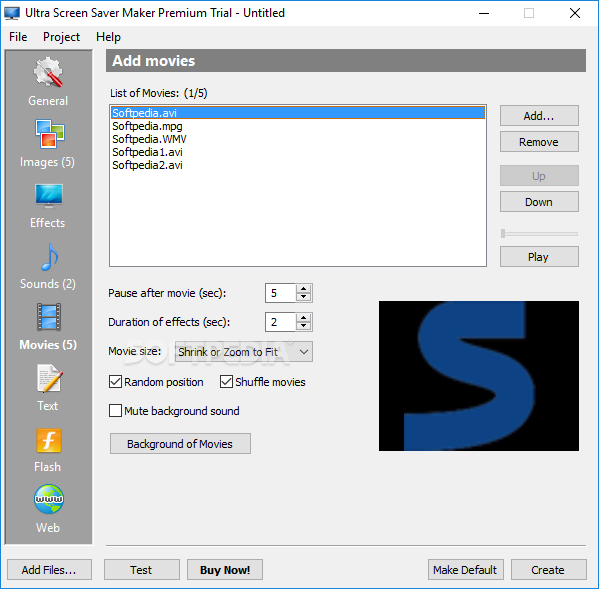Image resolution: width=599 pixels, height=589 pixels.
Task: Remove the selected movie
Action: [x=539, y=142]
